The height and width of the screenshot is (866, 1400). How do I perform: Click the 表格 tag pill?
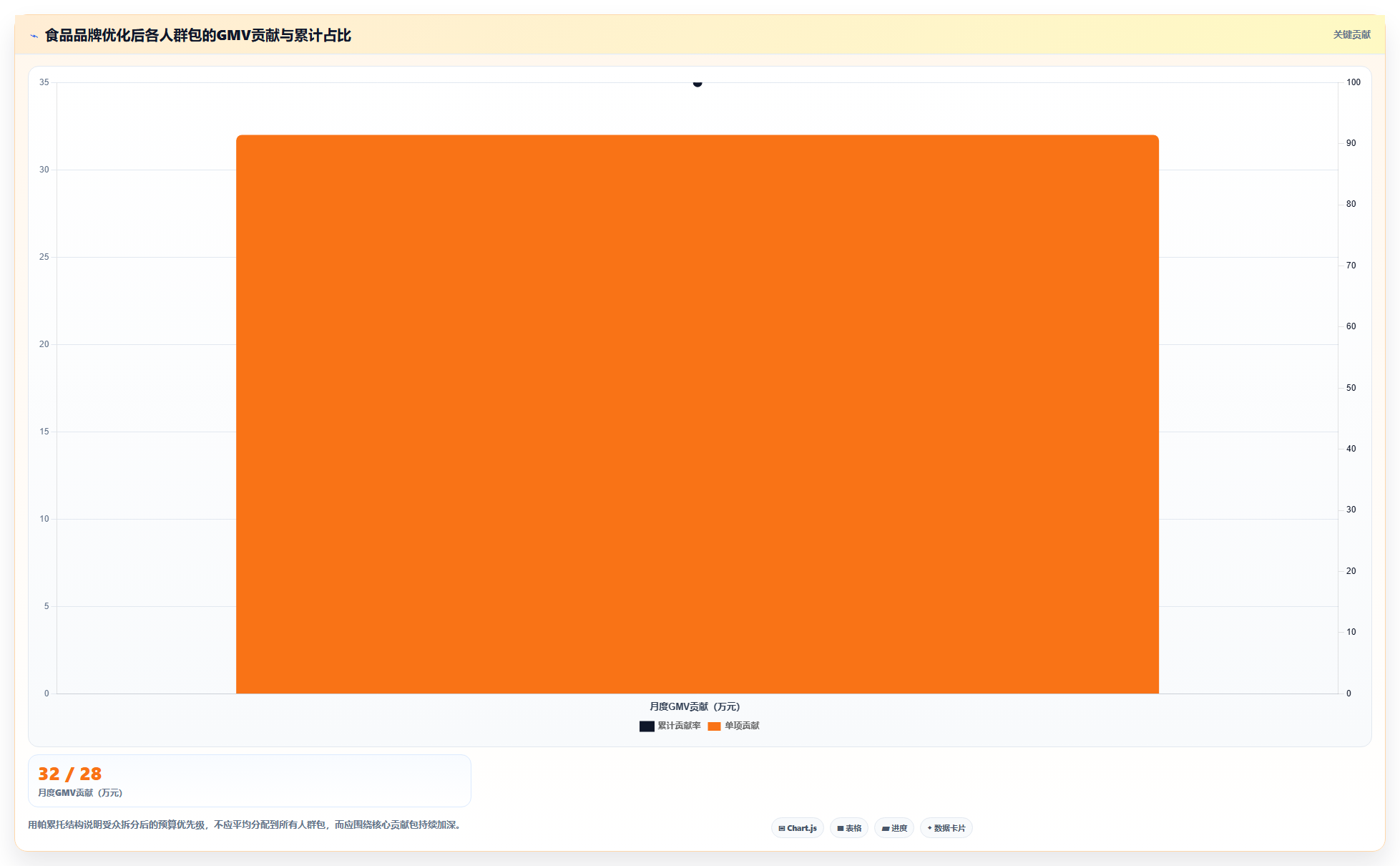(x=849, y=828)
